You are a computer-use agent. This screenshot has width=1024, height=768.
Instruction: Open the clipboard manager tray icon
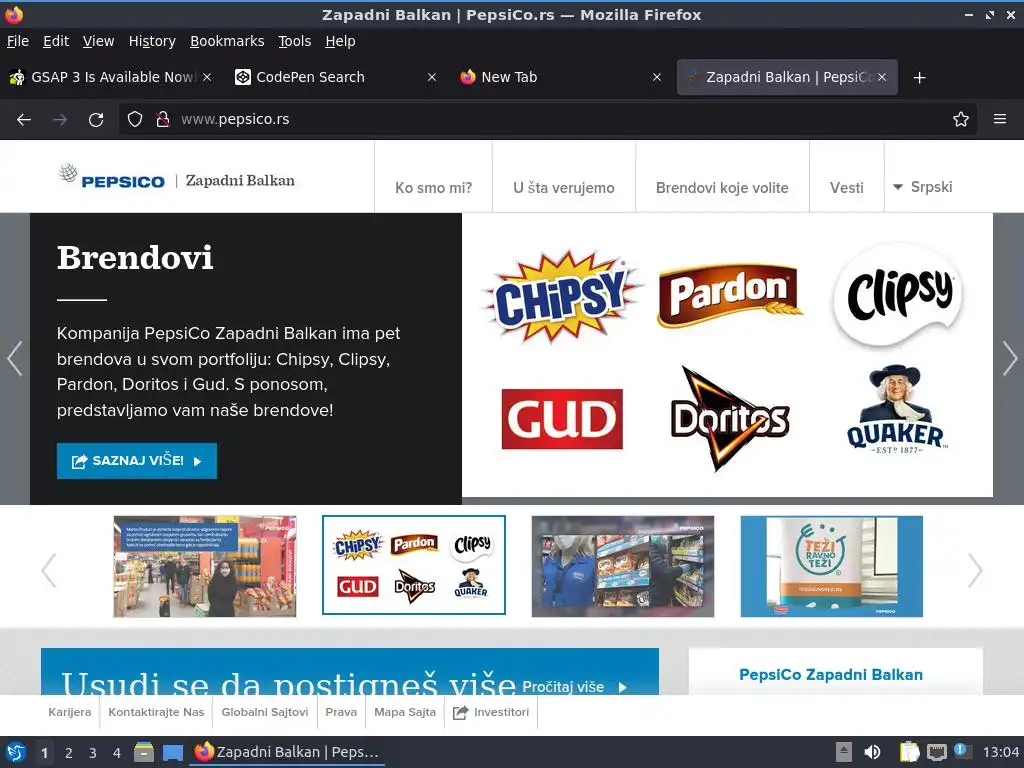(909, 752)
